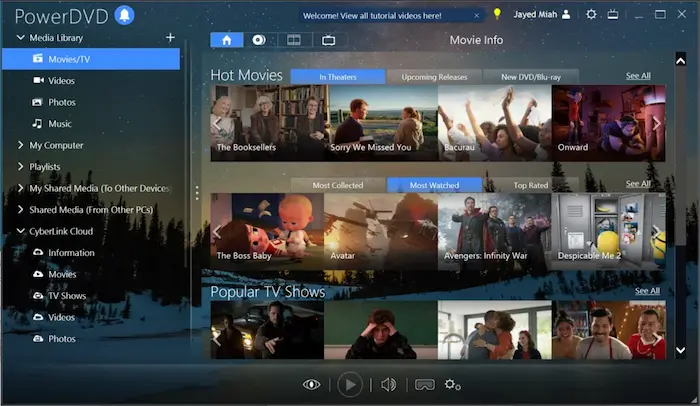Enter VR headset mode

[424, 384]
